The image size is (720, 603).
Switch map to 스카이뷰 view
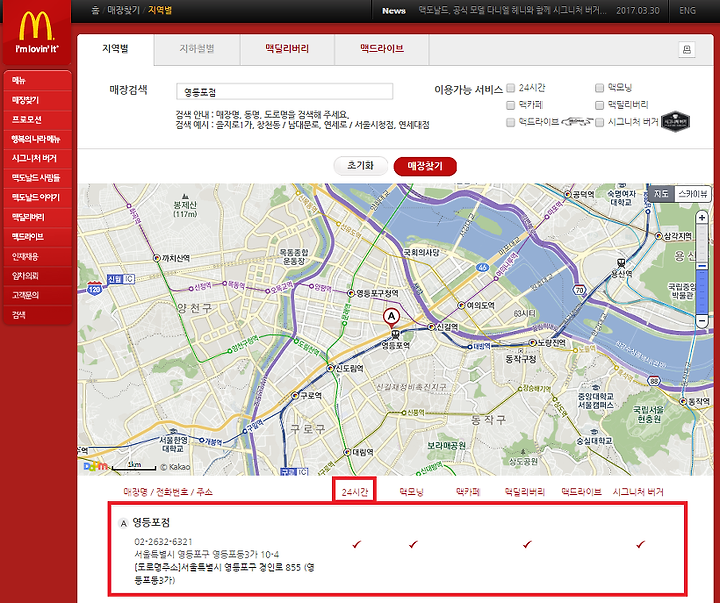pos(692,194)
